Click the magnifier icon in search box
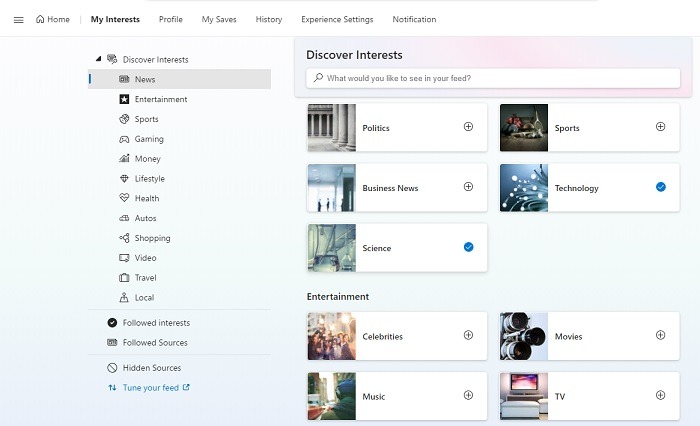Viewport: 700px width, 426px height. click(318, 78)
